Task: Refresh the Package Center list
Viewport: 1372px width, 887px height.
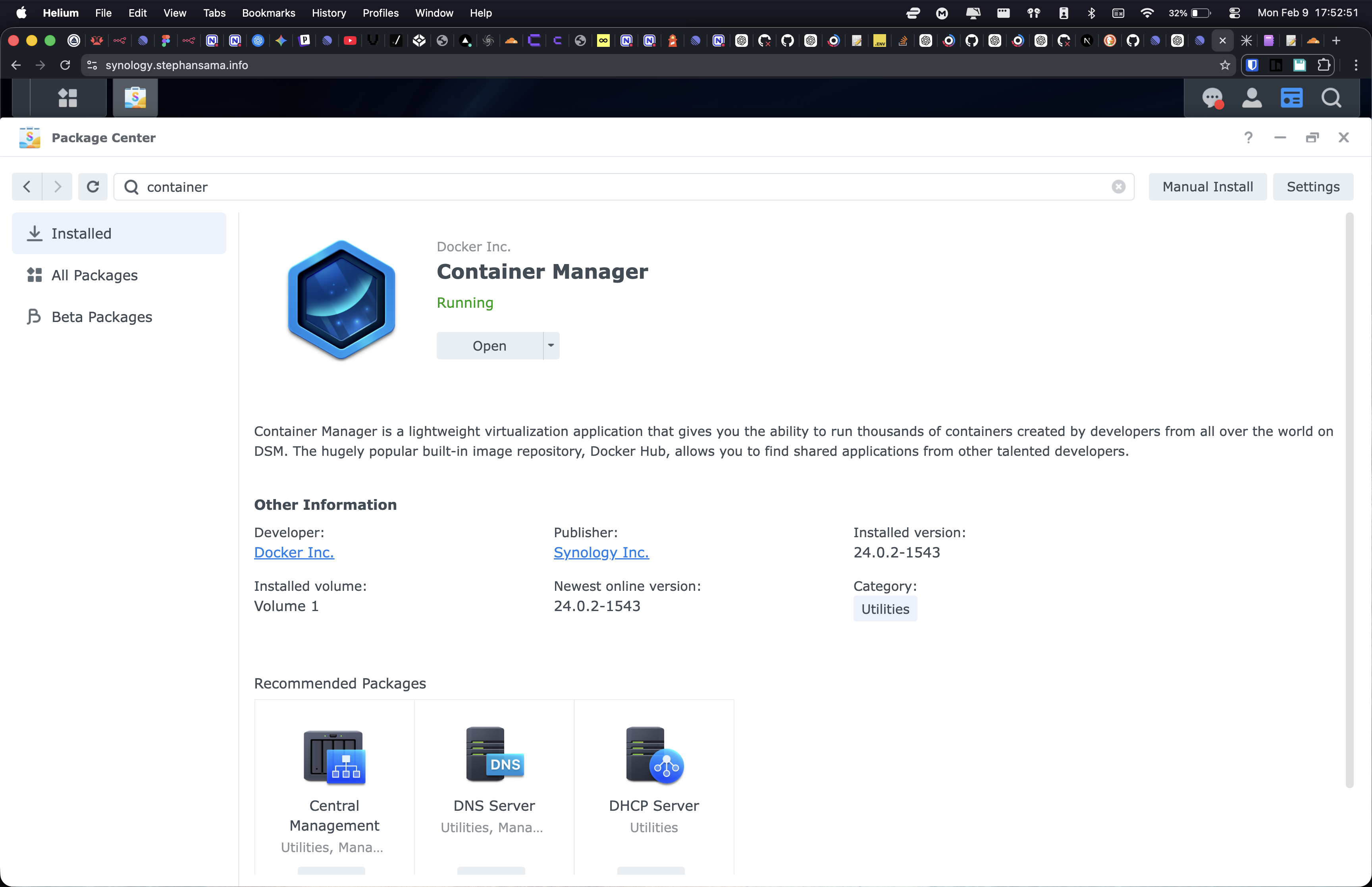Action: 92,187
